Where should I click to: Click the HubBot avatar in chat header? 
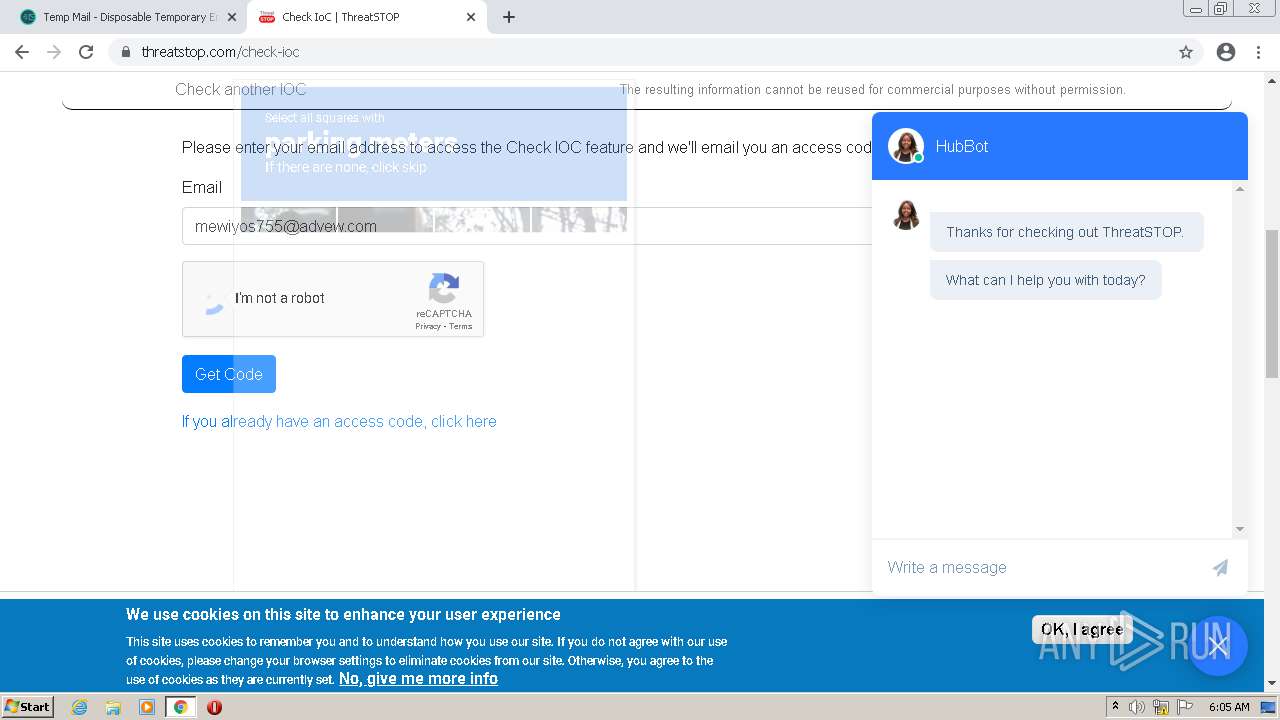(906, 146)
